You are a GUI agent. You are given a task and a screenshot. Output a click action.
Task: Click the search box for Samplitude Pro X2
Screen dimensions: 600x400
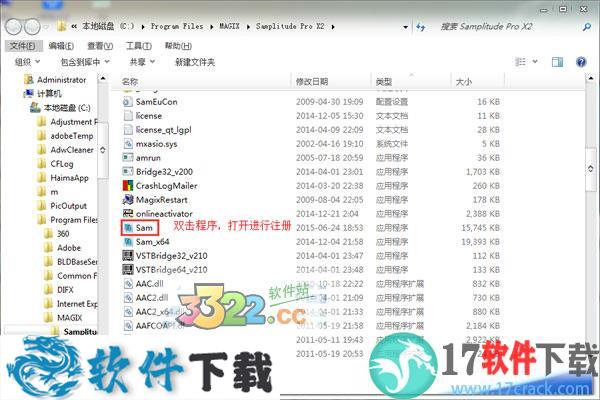click(505, 27)
